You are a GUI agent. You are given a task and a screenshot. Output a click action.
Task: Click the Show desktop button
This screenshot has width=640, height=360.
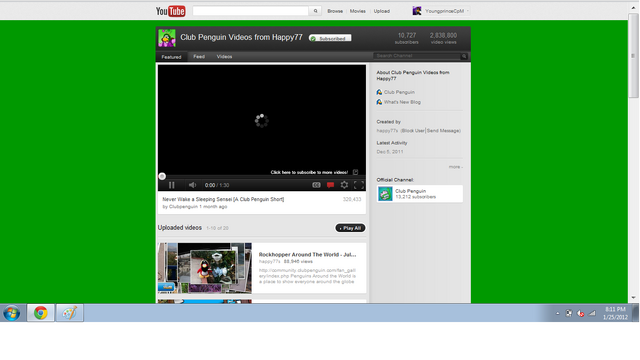click(x=636, y=313)
